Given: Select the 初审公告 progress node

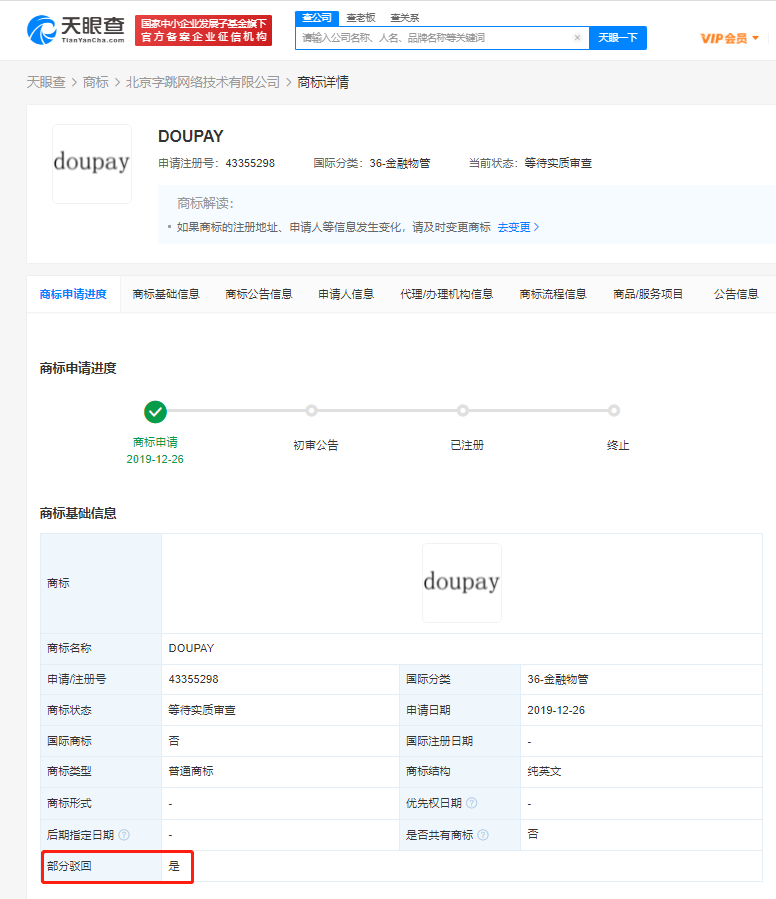Looking at the screenshot, I should point(311,411).
